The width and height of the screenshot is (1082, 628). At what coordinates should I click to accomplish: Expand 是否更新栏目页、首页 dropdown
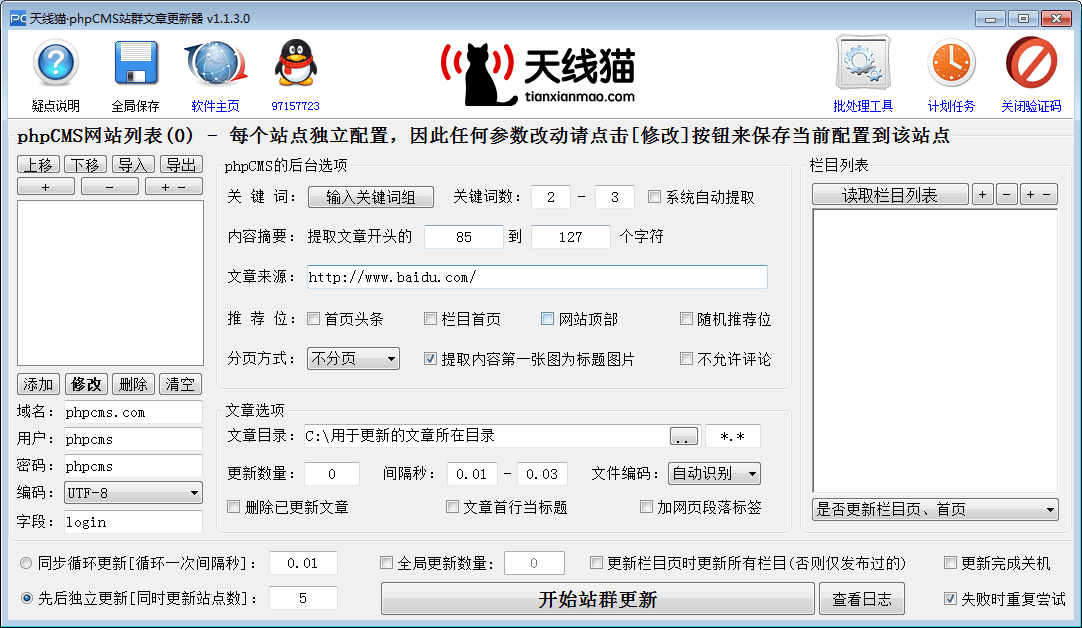pos(935,509)
